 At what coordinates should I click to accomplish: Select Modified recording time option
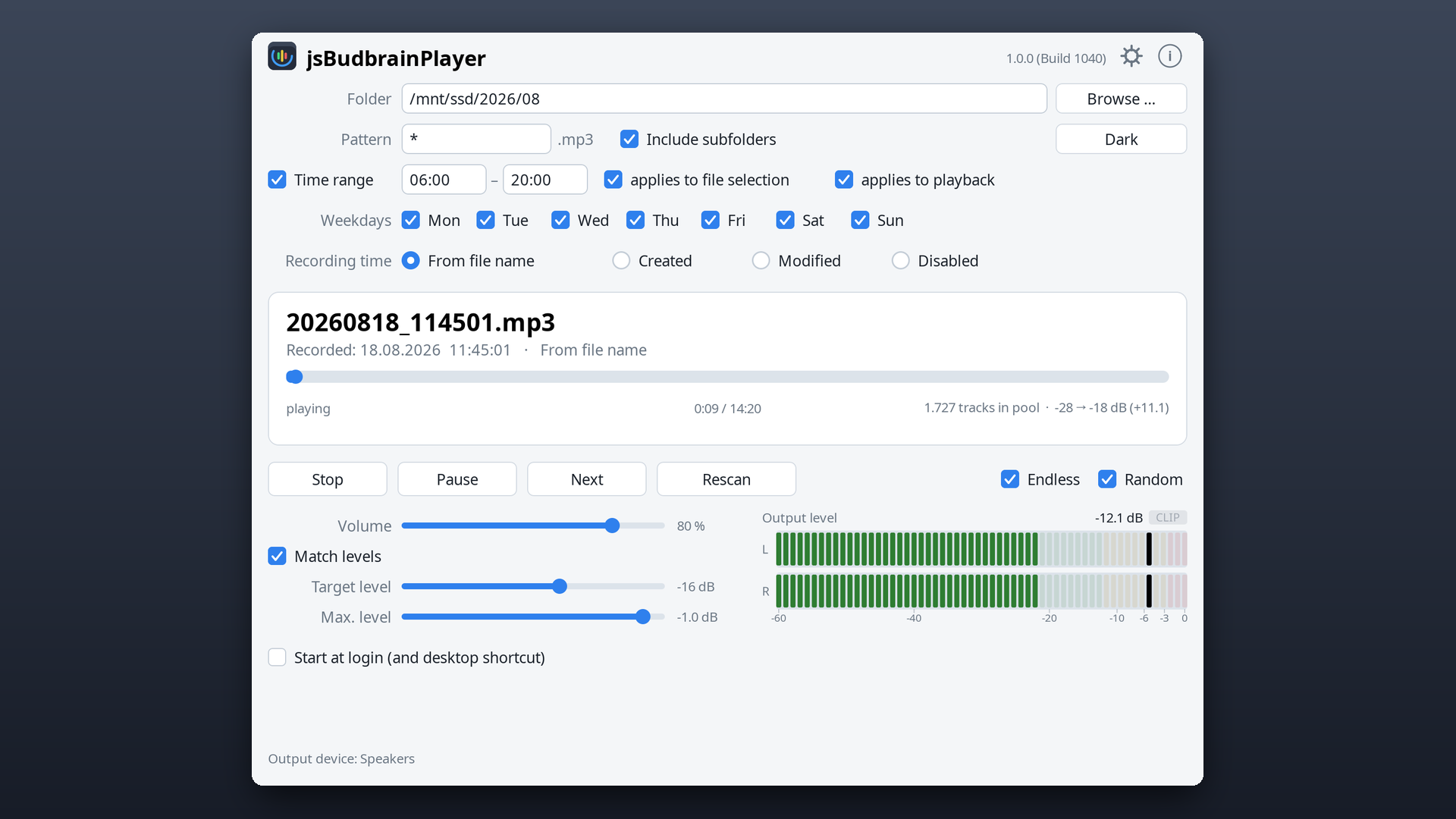click(x=761, y=261)
